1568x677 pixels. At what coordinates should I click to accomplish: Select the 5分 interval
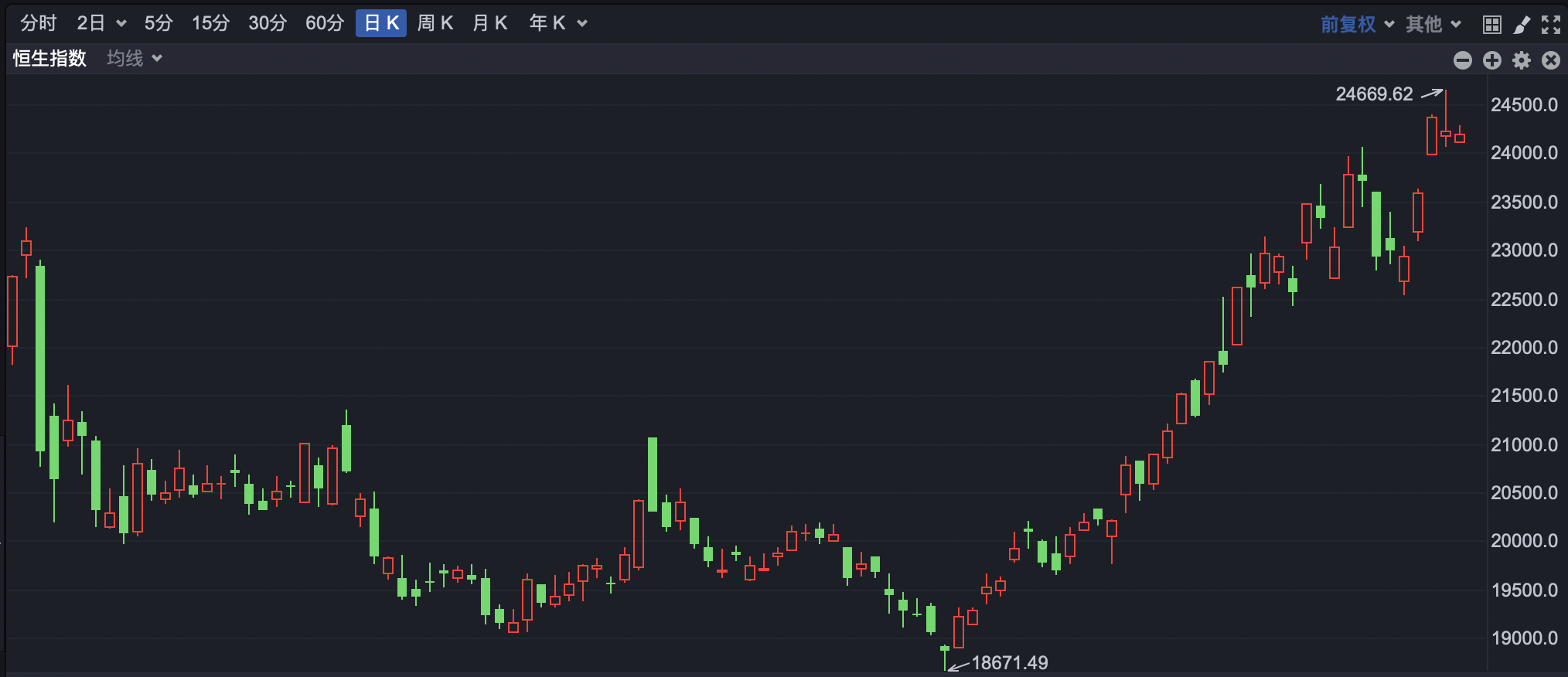pyautogui.click(x=158, y=23)
